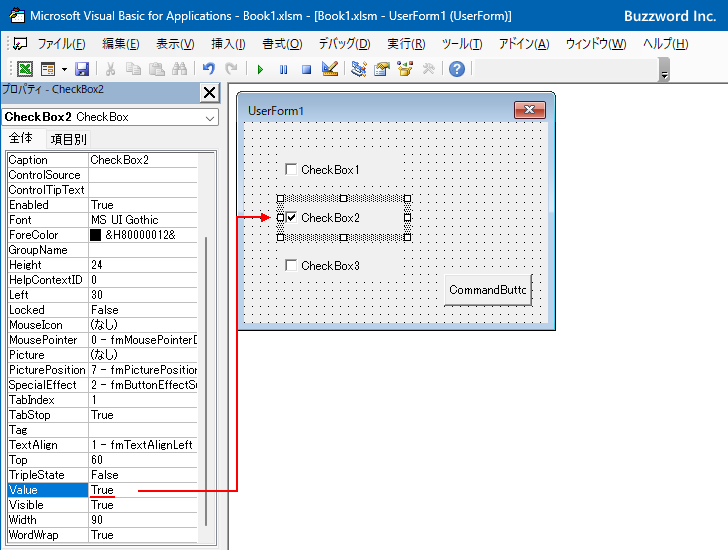Open the Toolbox icon with wrench and hammer
728x550 pixels.
(428, 69)
